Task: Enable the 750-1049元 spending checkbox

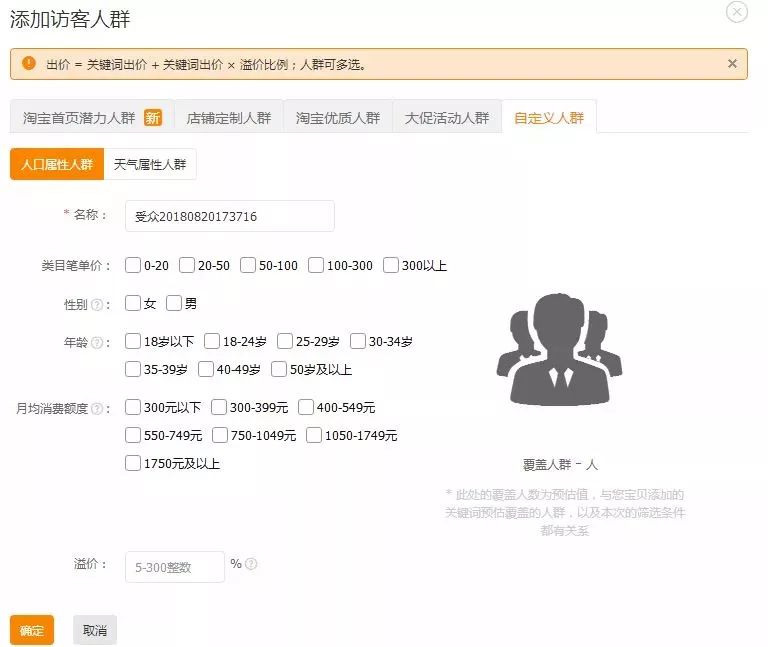Action: click(x=220, y=435)
